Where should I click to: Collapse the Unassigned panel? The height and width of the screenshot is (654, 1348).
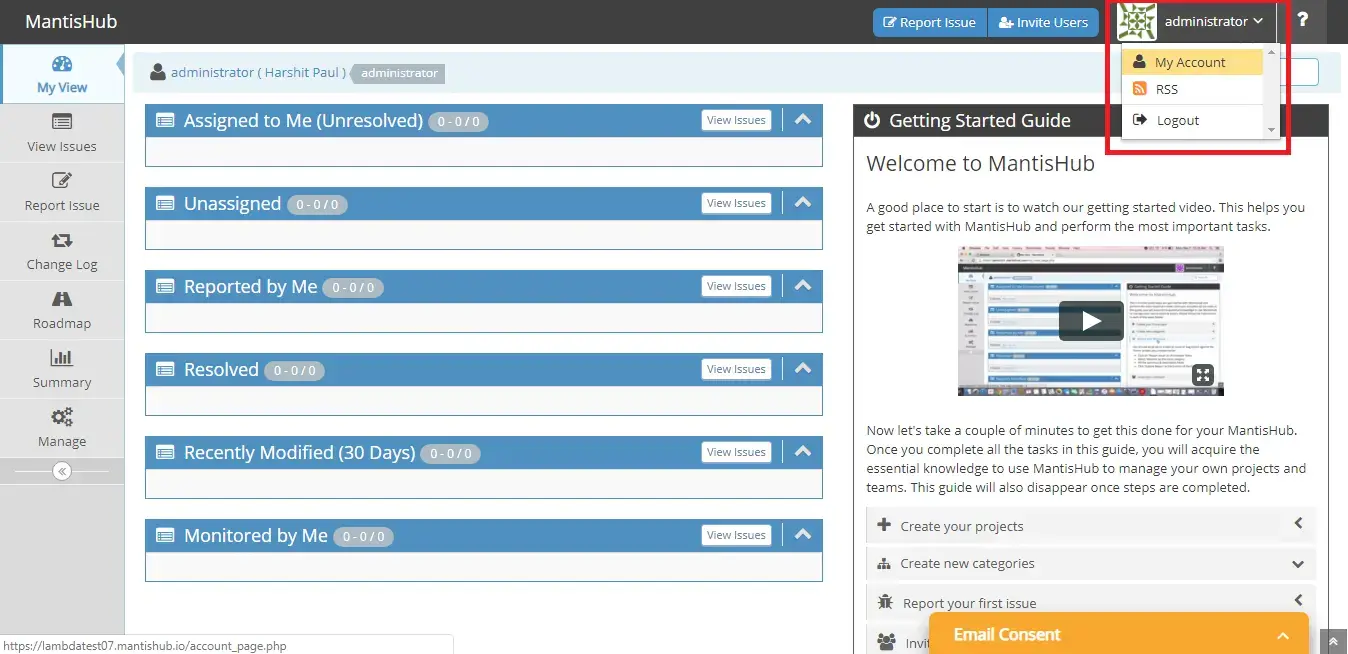coord(802,203)
